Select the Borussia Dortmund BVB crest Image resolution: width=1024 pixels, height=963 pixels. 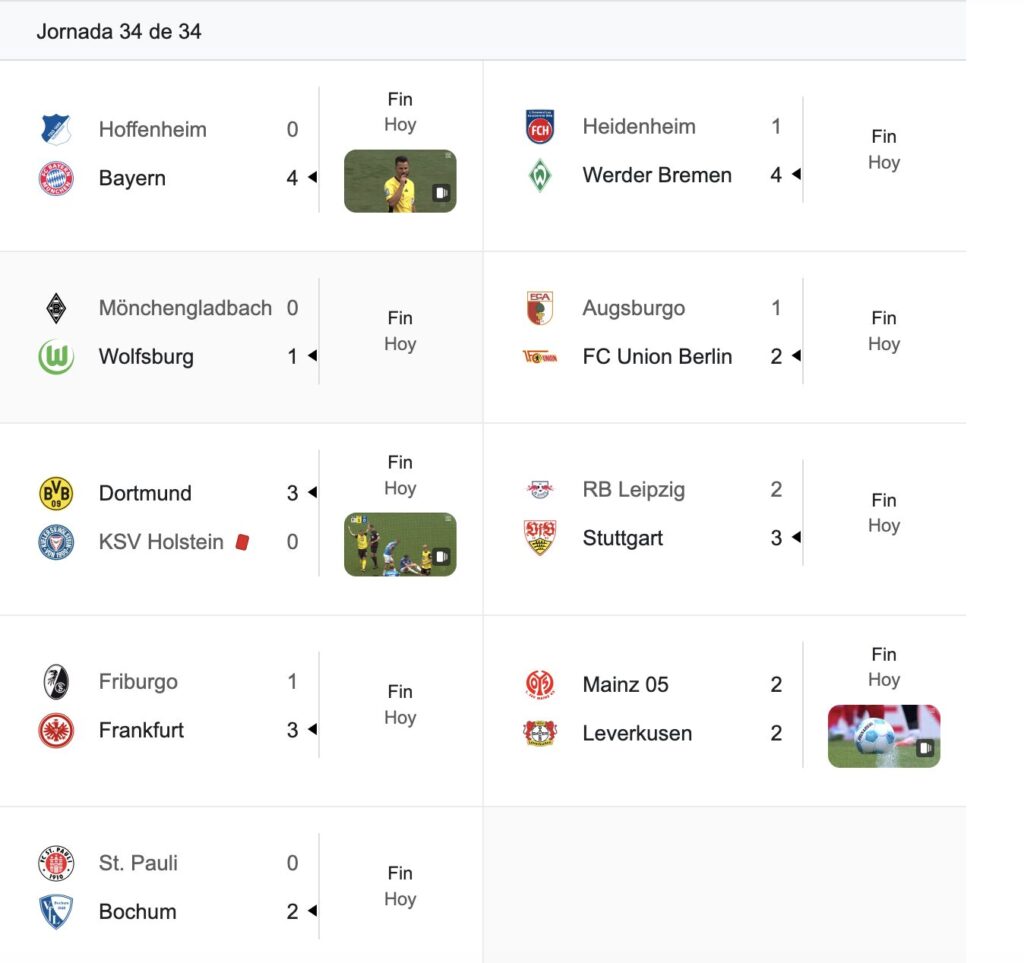coord(56,493)
